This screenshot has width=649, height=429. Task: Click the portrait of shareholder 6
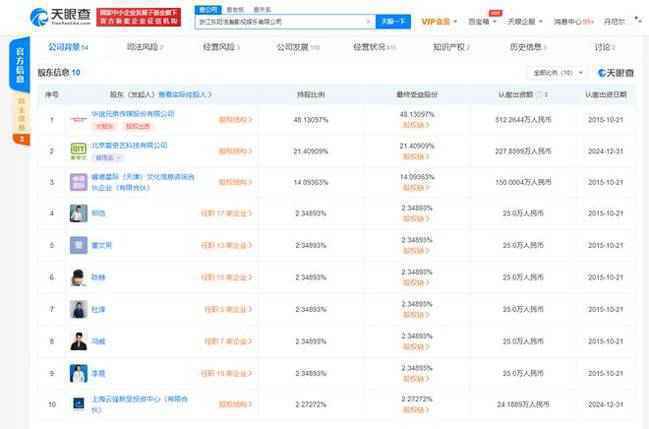point(79,277)
